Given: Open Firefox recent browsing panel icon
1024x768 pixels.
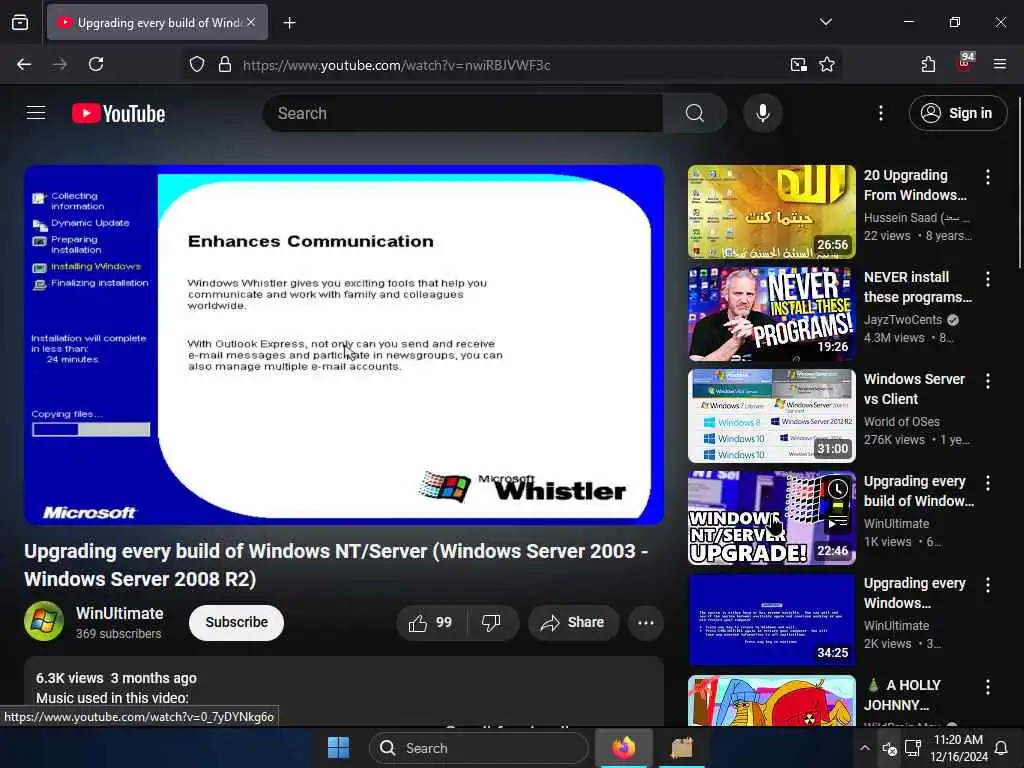Looking at the screenshot, I should click(x=20, y=22).
